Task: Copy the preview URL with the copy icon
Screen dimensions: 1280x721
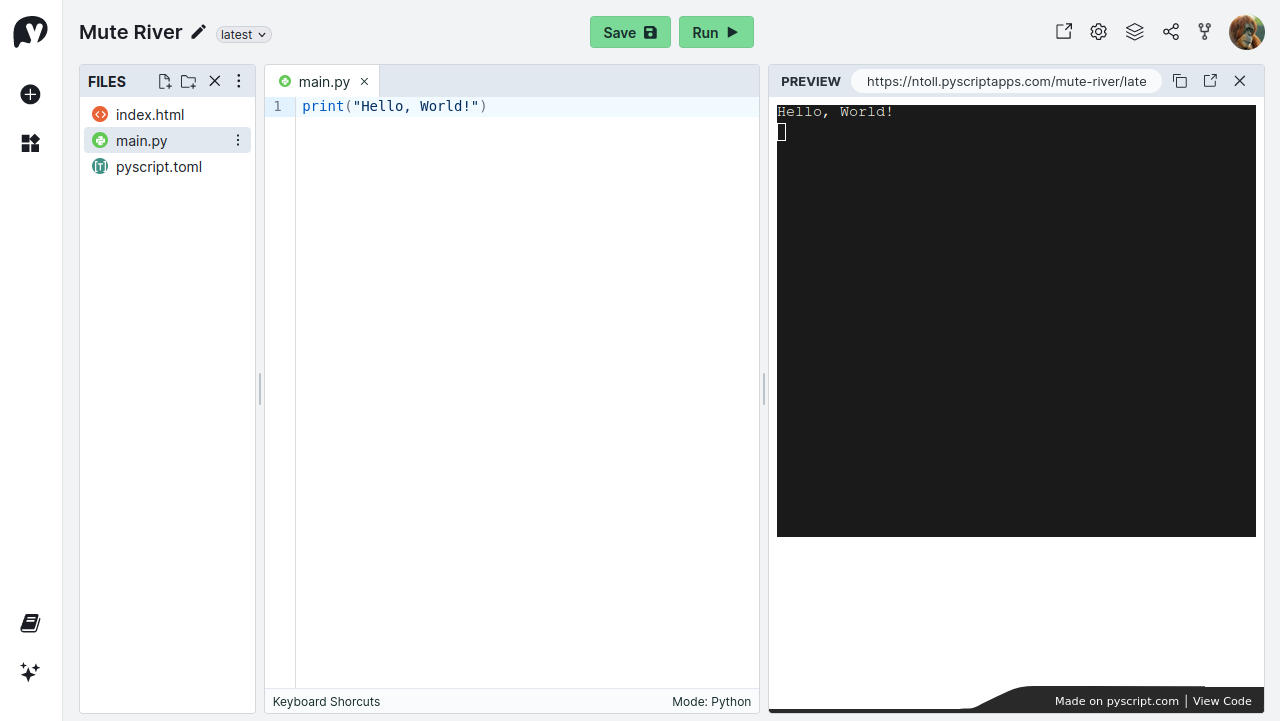Action: 1180,81
